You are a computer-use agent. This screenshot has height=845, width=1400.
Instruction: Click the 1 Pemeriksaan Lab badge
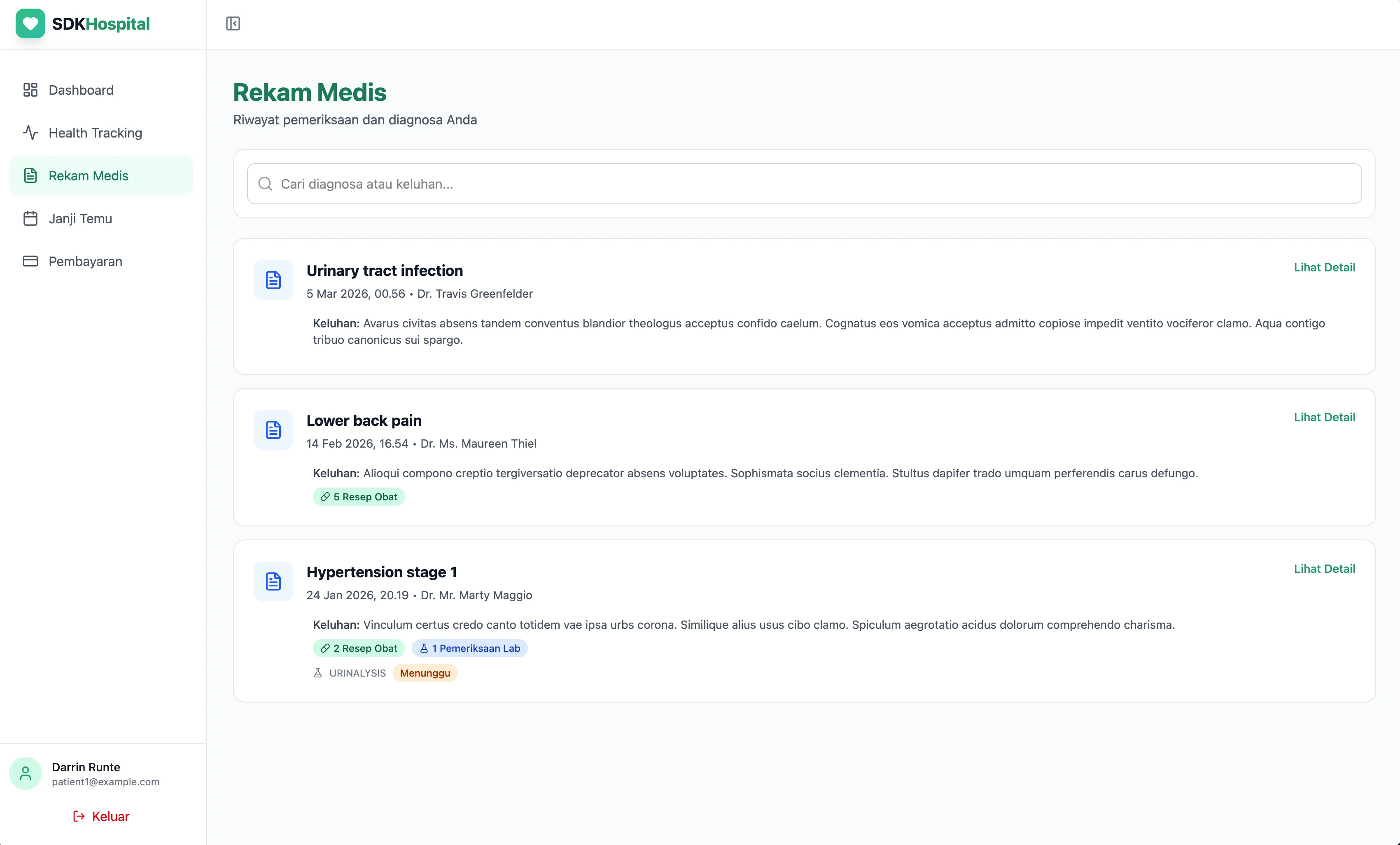coord(469,649)
